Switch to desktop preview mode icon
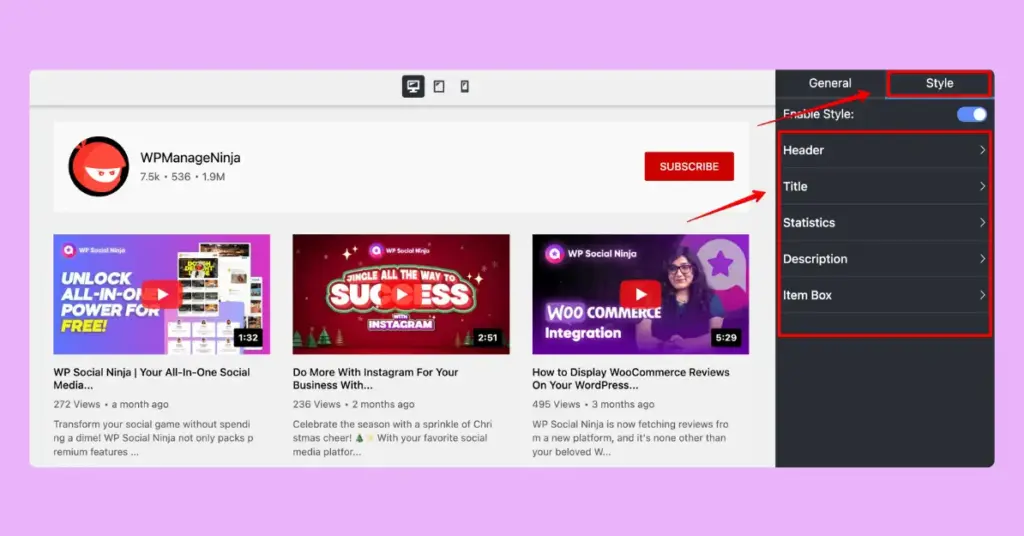 [x=413, y=86]
